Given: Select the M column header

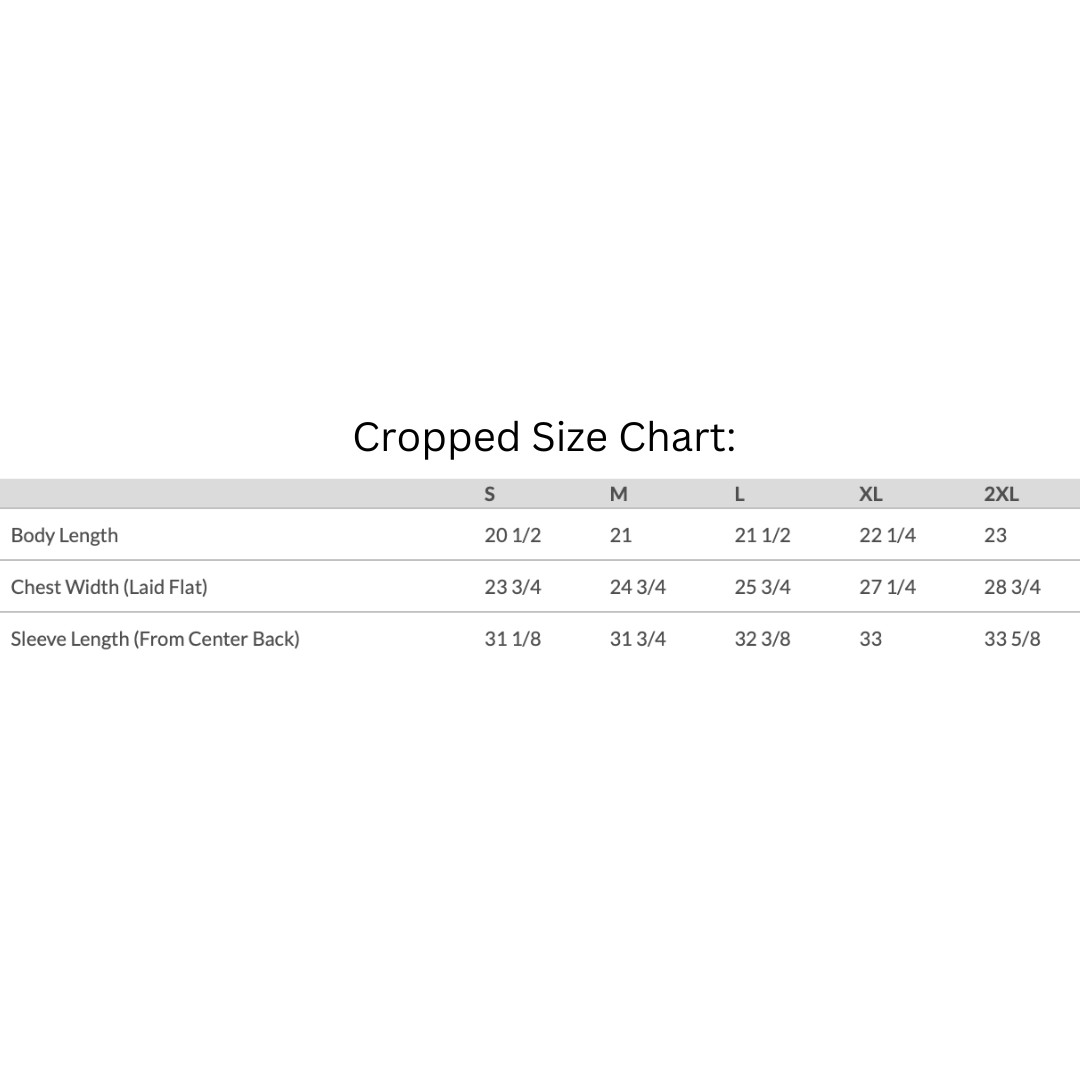Looking at the screenshot, I should click(619, 494).
